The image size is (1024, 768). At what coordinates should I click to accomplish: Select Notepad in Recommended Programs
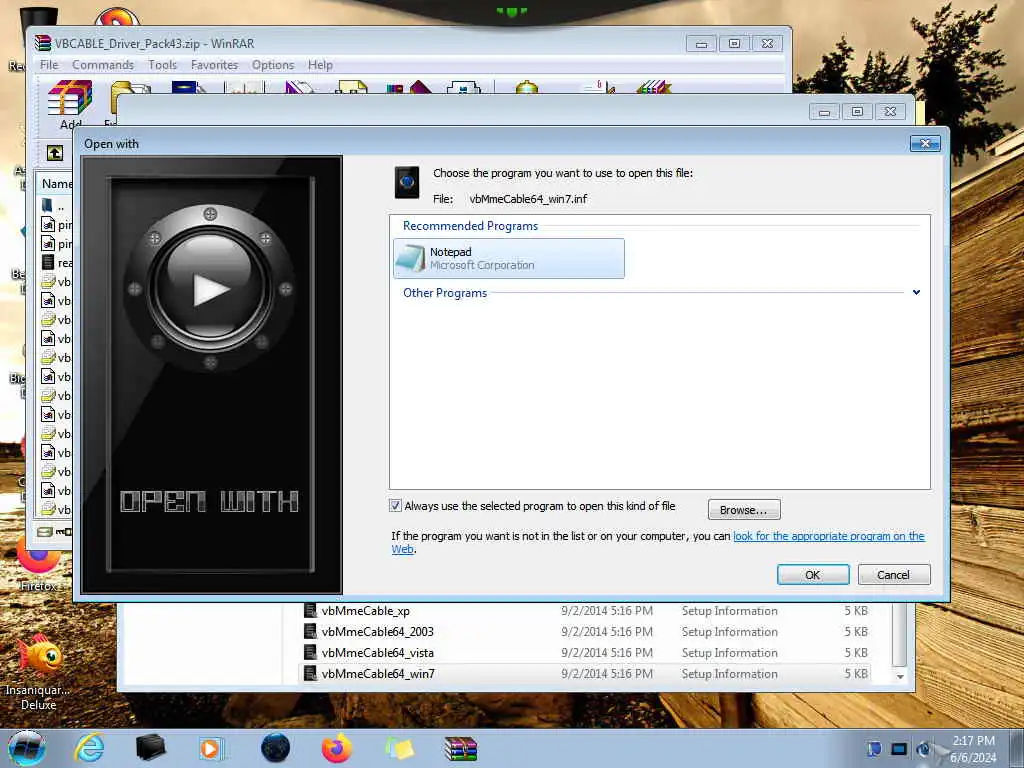click(509, 259)
